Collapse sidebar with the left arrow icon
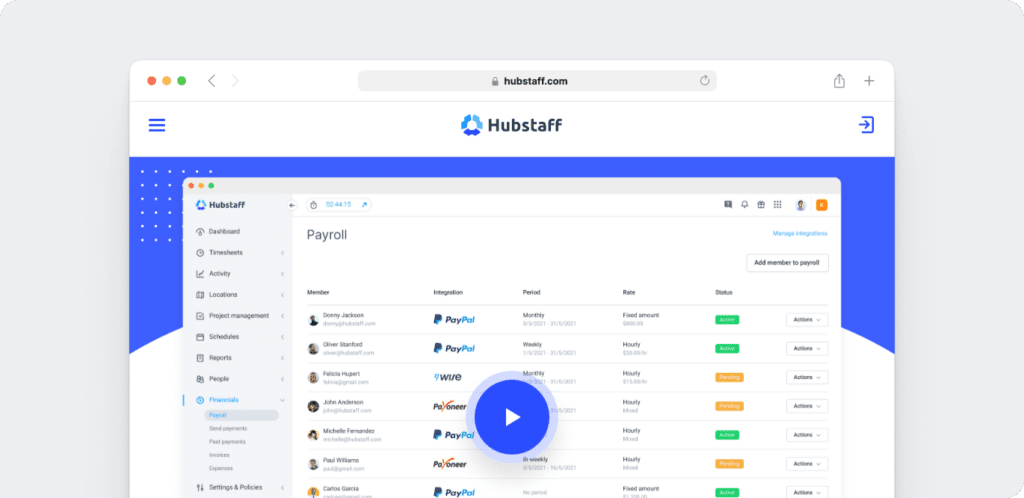Viewport: 1024px width, 498px height. click(x=292, y=205)
